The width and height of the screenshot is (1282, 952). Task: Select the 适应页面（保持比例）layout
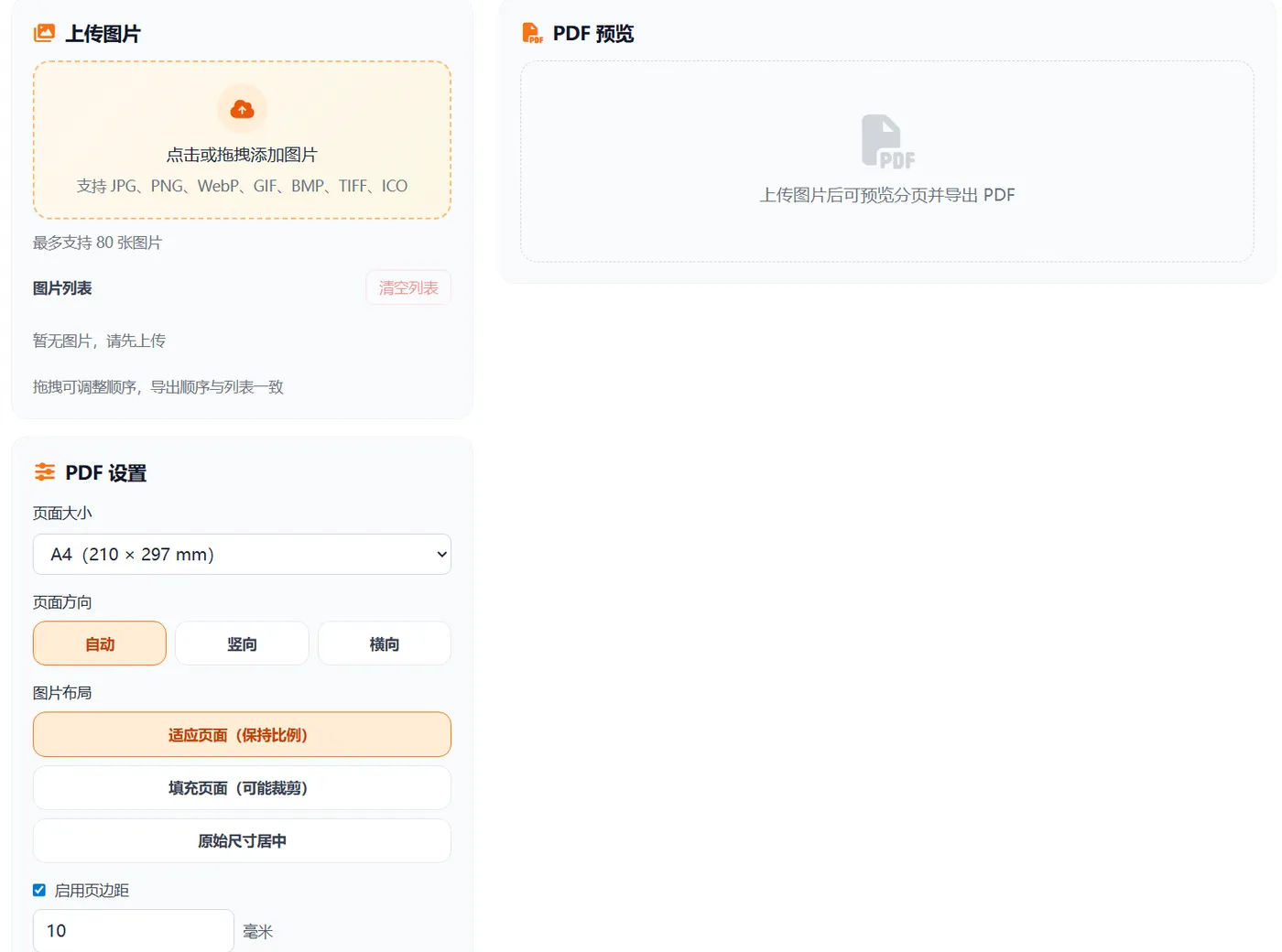click(242, 734)
